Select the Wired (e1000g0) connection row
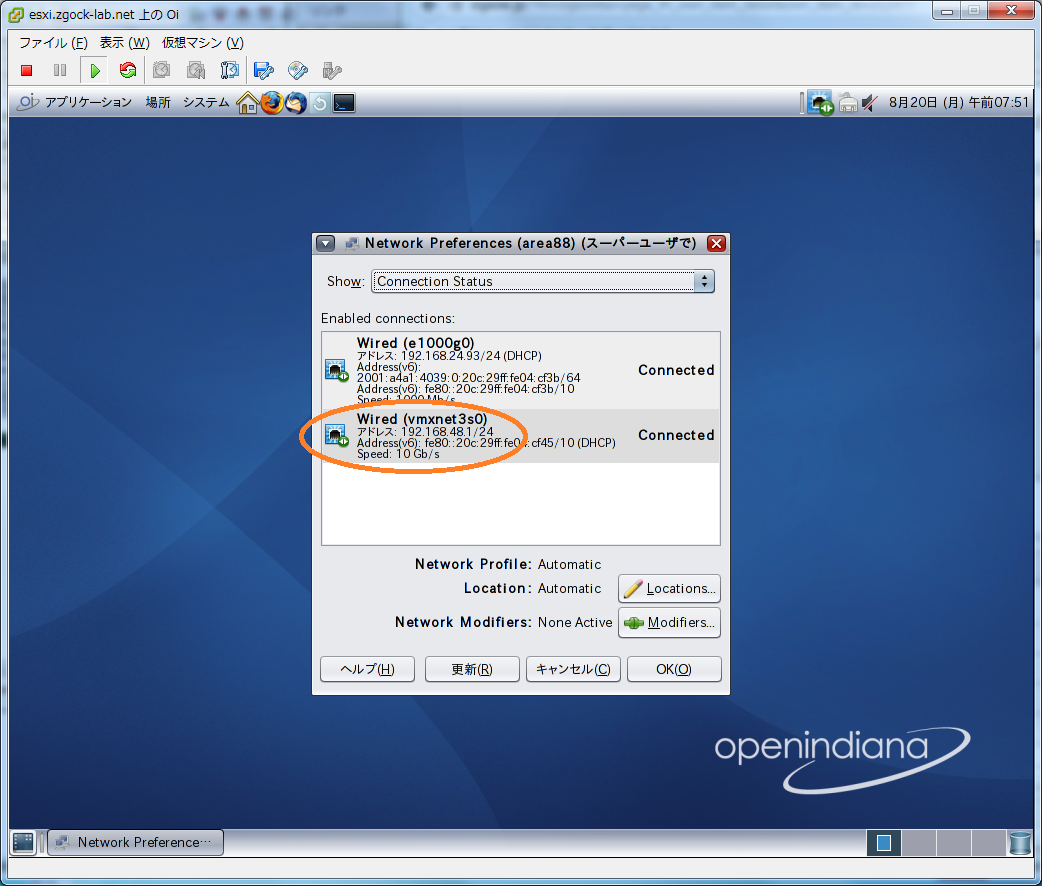The image size is (1042, 886). (x=520, y=370)
